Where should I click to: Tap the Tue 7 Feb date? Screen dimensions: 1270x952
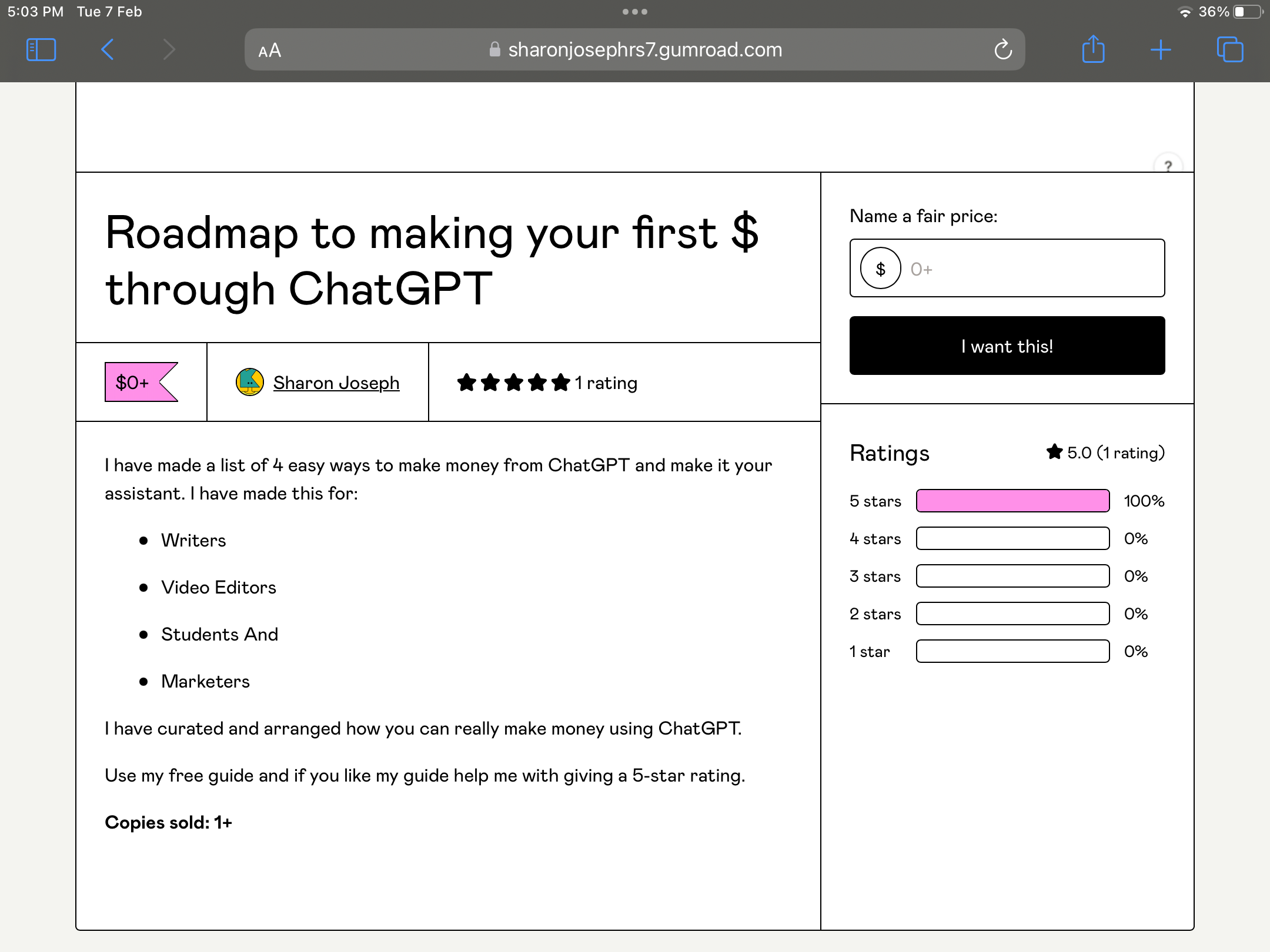[x=109, y=12]
